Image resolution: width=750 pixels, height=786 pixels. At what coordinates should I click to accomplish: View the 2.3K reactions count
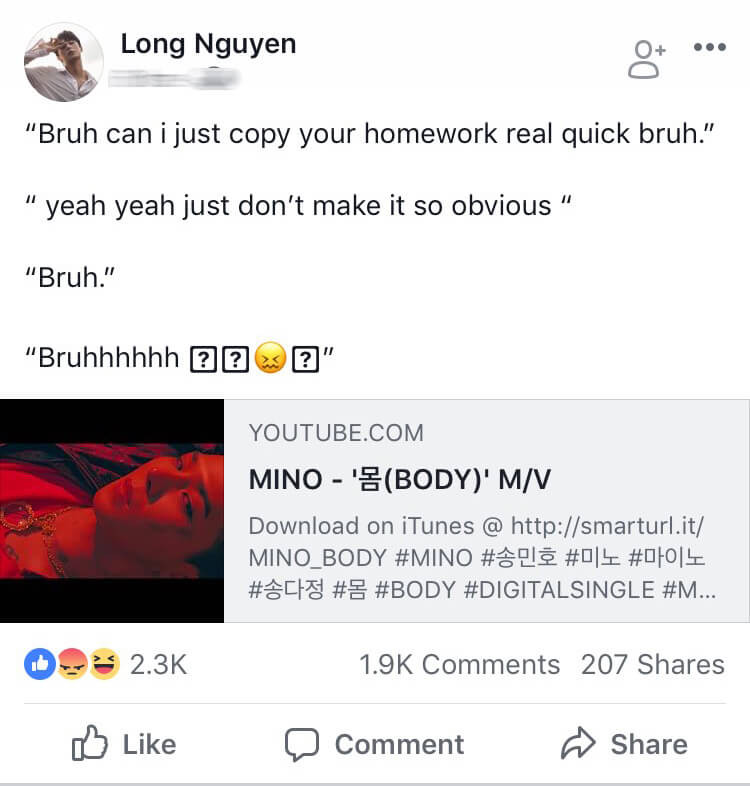(x=158, y=665)
